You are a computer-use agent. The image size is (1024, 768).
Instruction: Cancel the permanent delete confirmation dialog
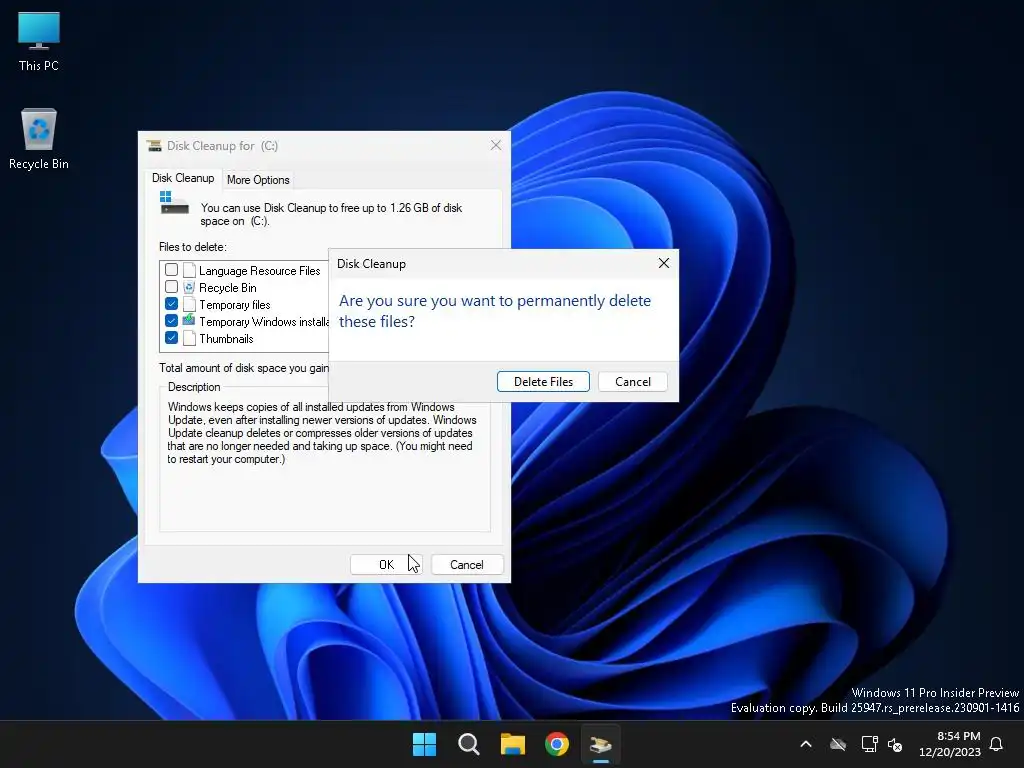tap(632, 381)
